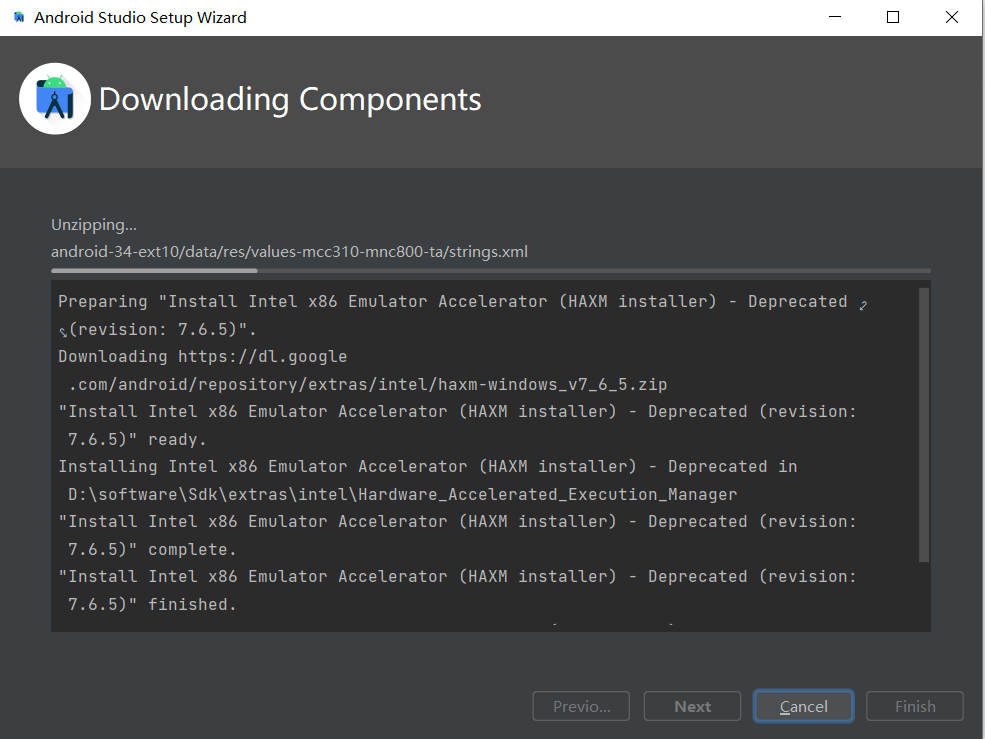
Task: Click the strings.xml file path text
Action: (x=289, y=252)
